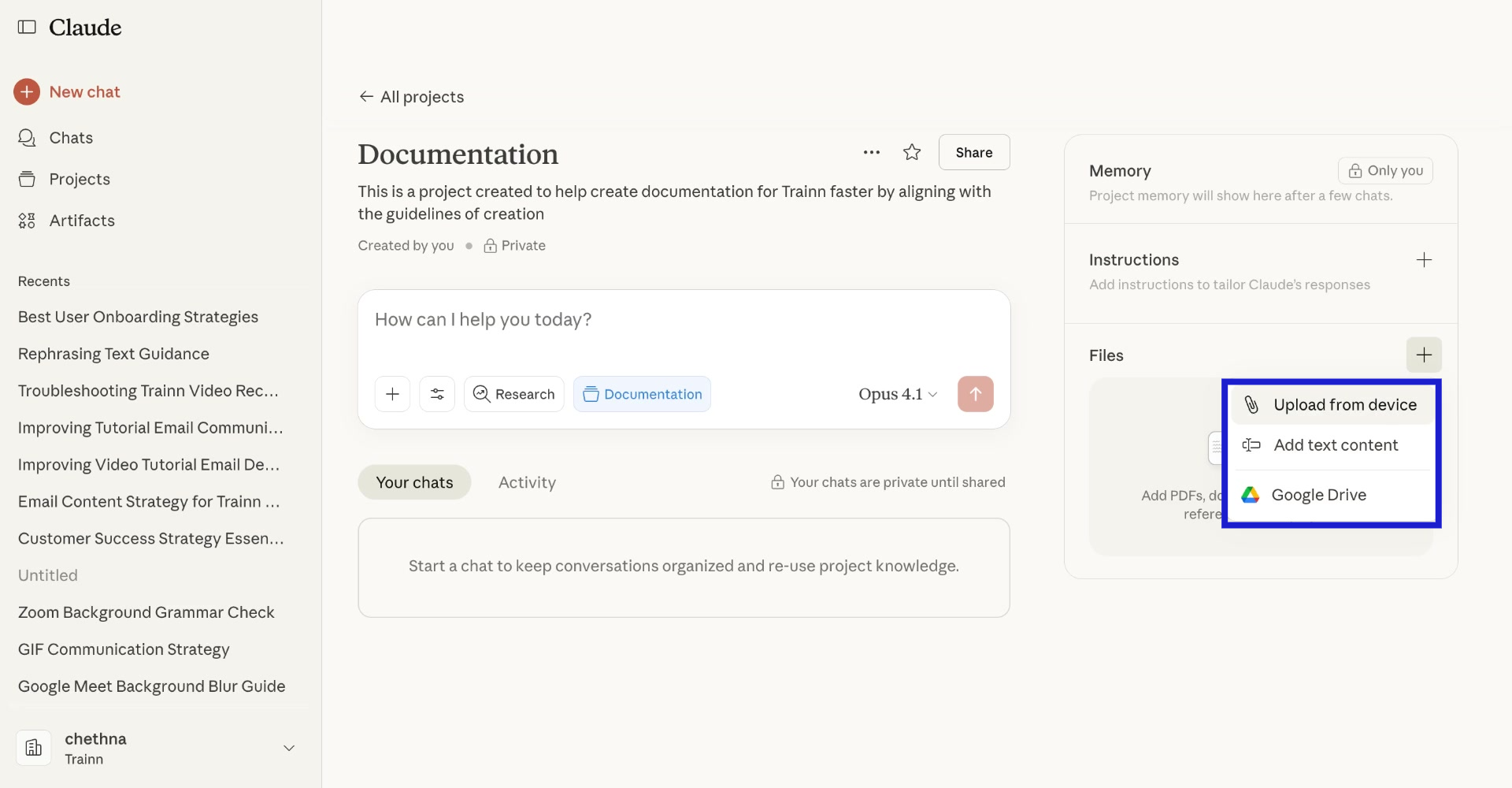Open the Opus 4.1 model dropdown
Screen dimensions: 1512x788
coord(896,394)
